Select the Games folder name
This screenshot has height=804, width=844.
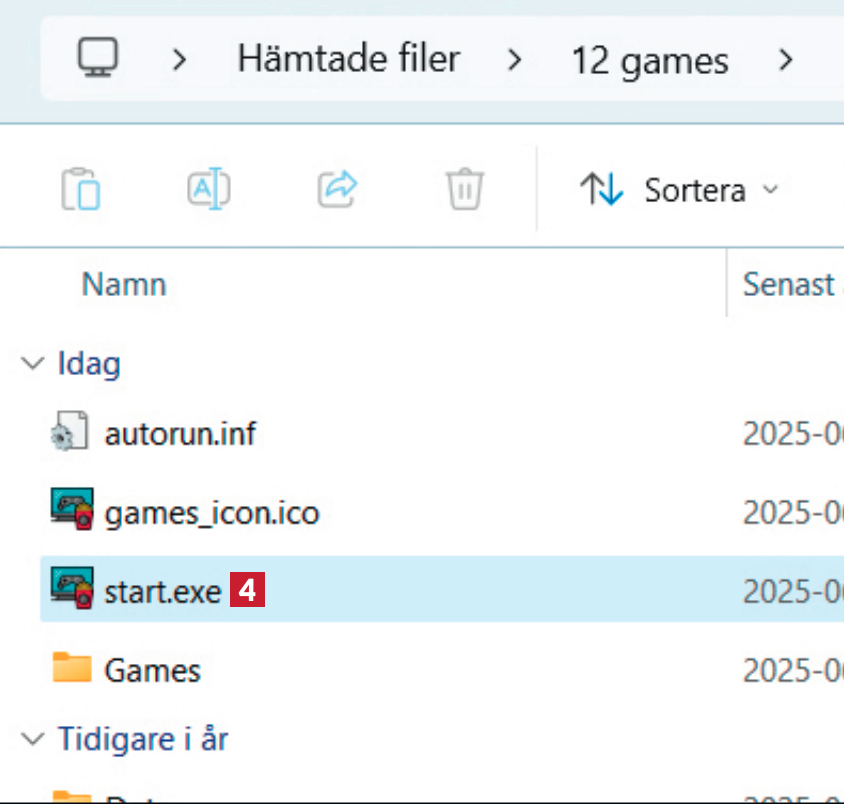tap(152, 670)
